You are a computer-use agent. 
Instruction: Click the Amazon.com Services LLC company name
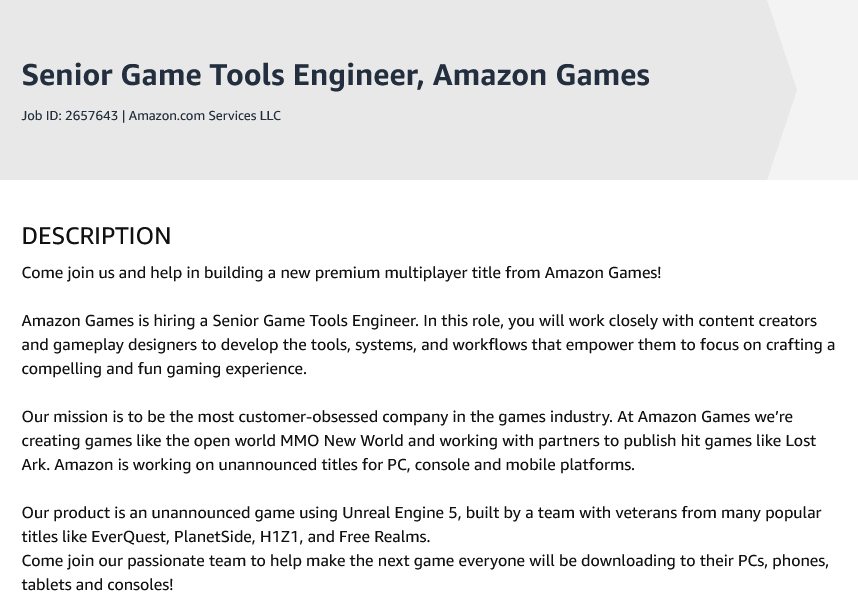205,115
